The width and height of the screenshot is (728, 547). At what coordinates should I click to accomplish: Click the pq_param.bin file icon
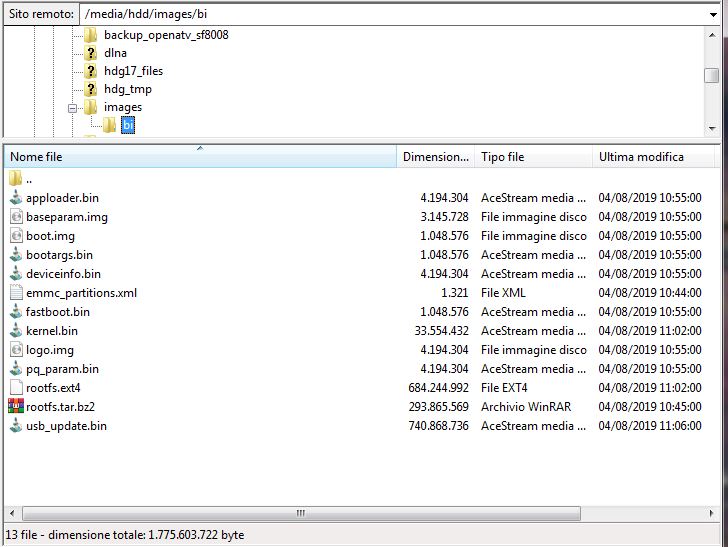click(16, 369)
